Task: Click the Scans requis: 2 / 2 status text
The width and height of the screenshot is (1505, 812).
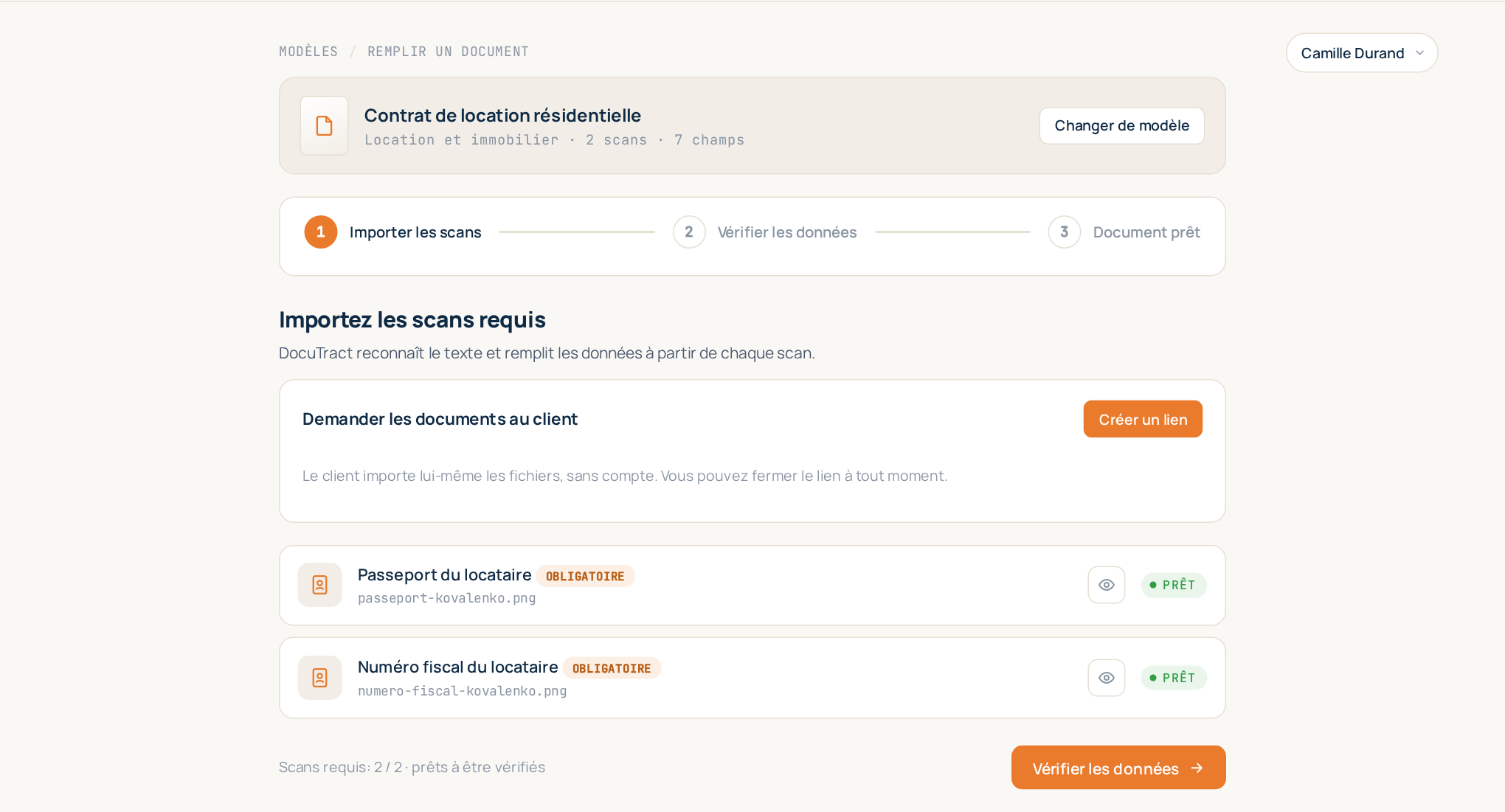Action: pos(412,767)
